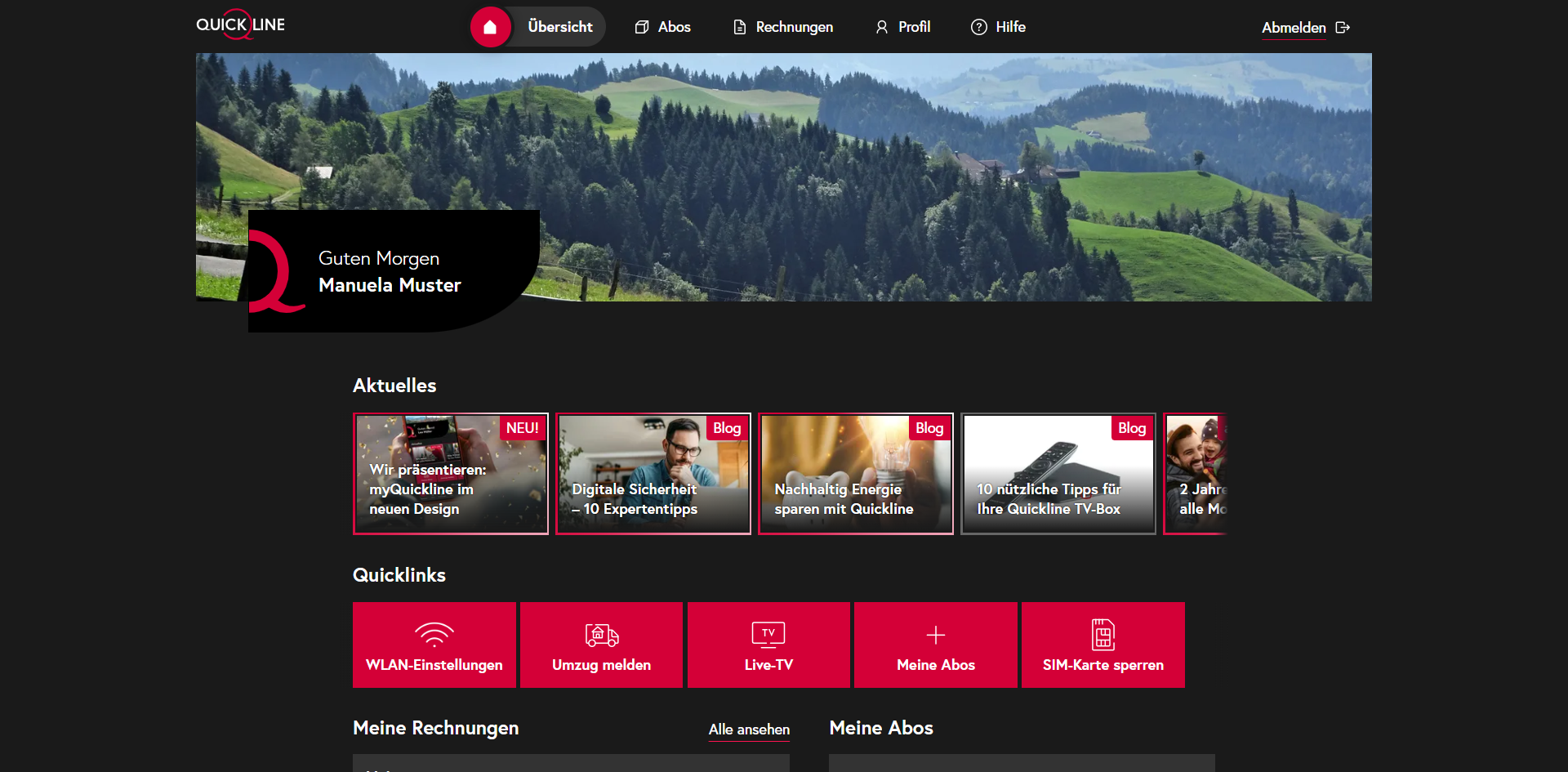
Task: Click the plus icon in Meine Abos
Action: (936, 635)
